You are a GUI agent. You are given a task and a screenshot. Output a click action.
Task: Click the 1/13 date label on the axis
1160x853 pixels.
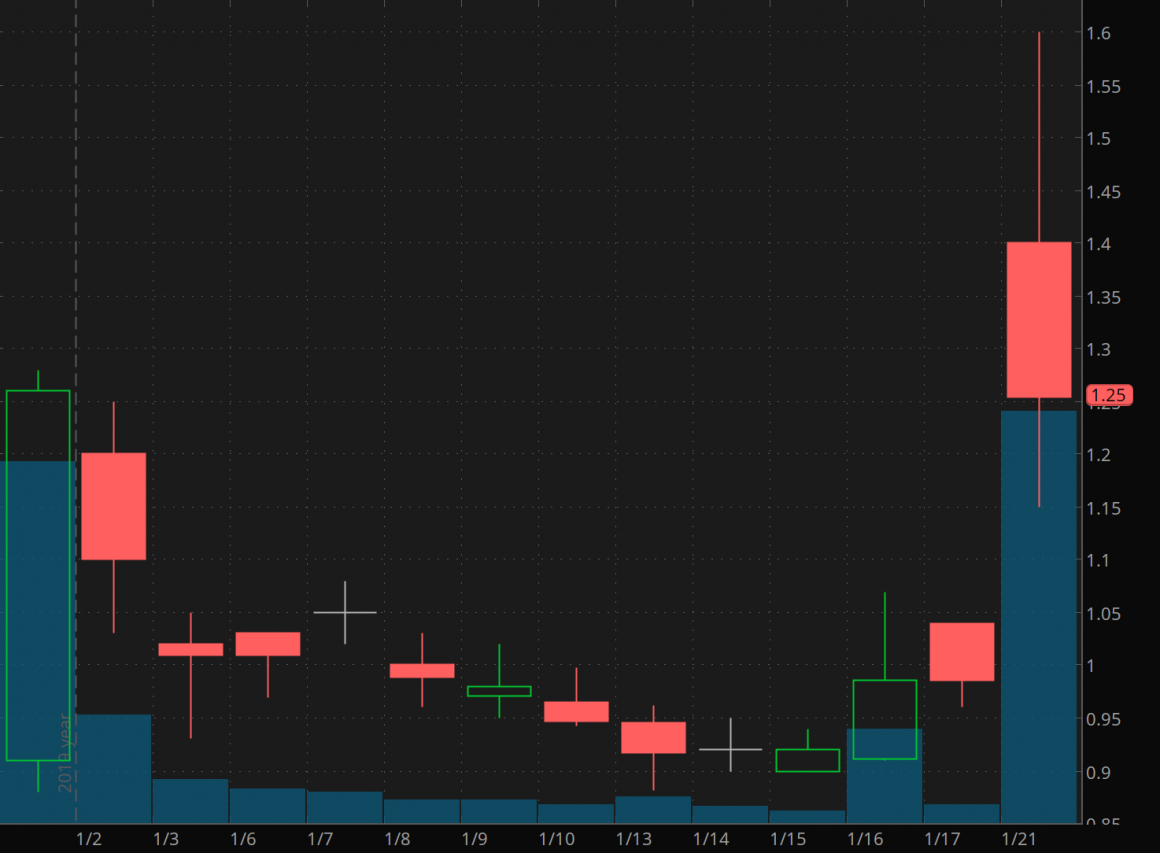click(x=634, y=841)
